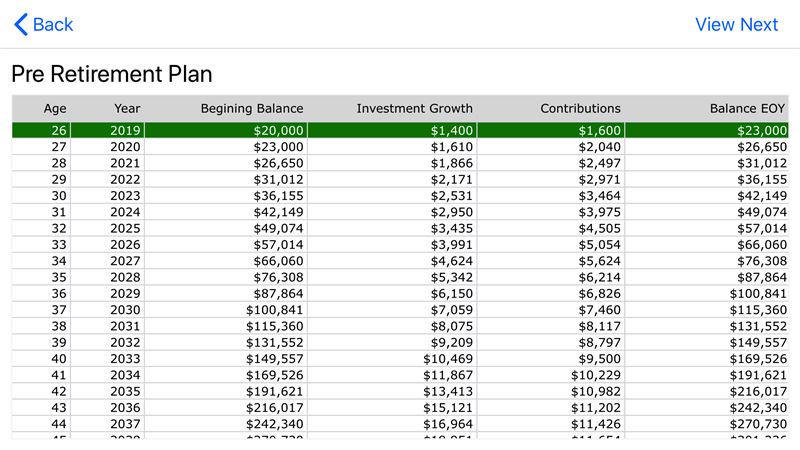This screenshot has width=800, height=450.
Task: Click investment growth $3,435 cell
Action: tap(392, 228)
